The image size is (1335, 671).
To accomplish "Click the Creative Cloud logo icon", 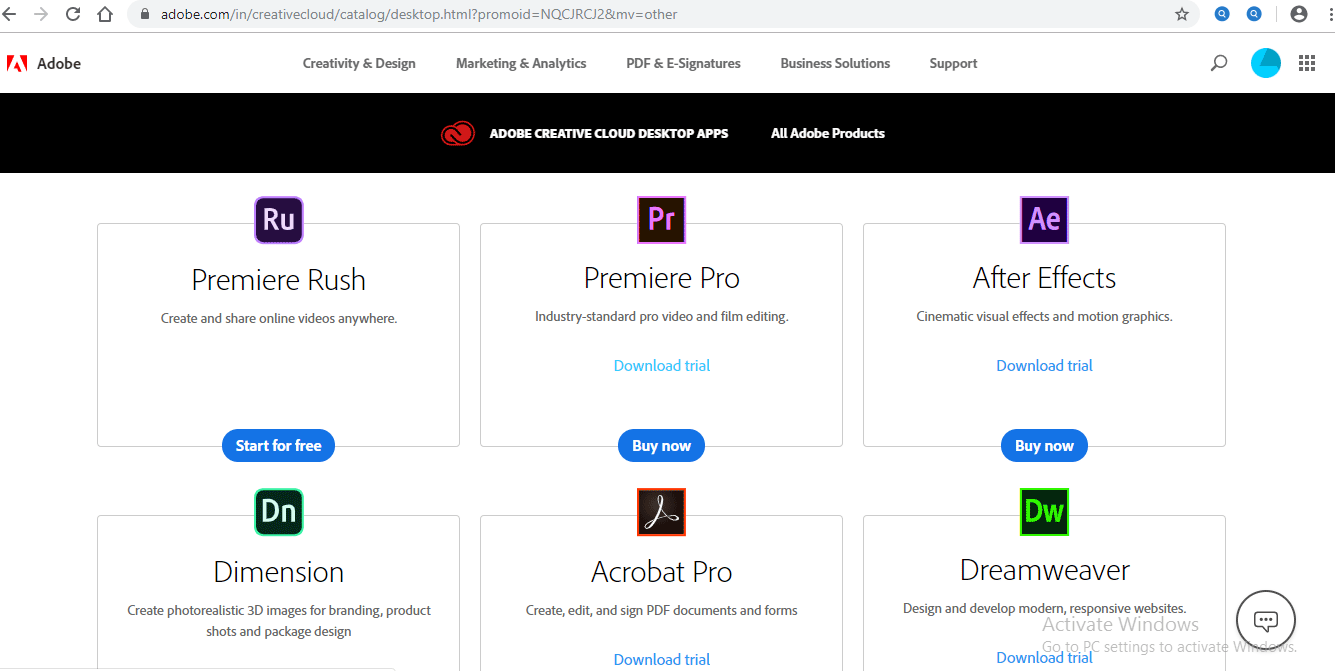I will (458, 133).
